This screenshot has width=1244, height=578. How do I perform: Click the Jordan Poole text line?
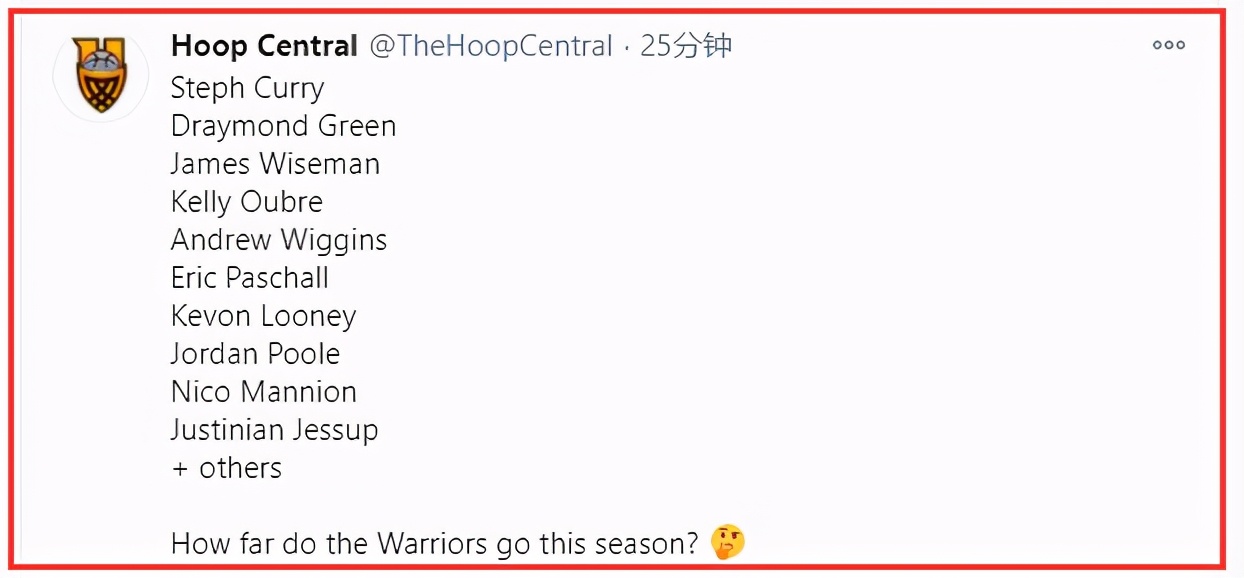click(255, 354)
